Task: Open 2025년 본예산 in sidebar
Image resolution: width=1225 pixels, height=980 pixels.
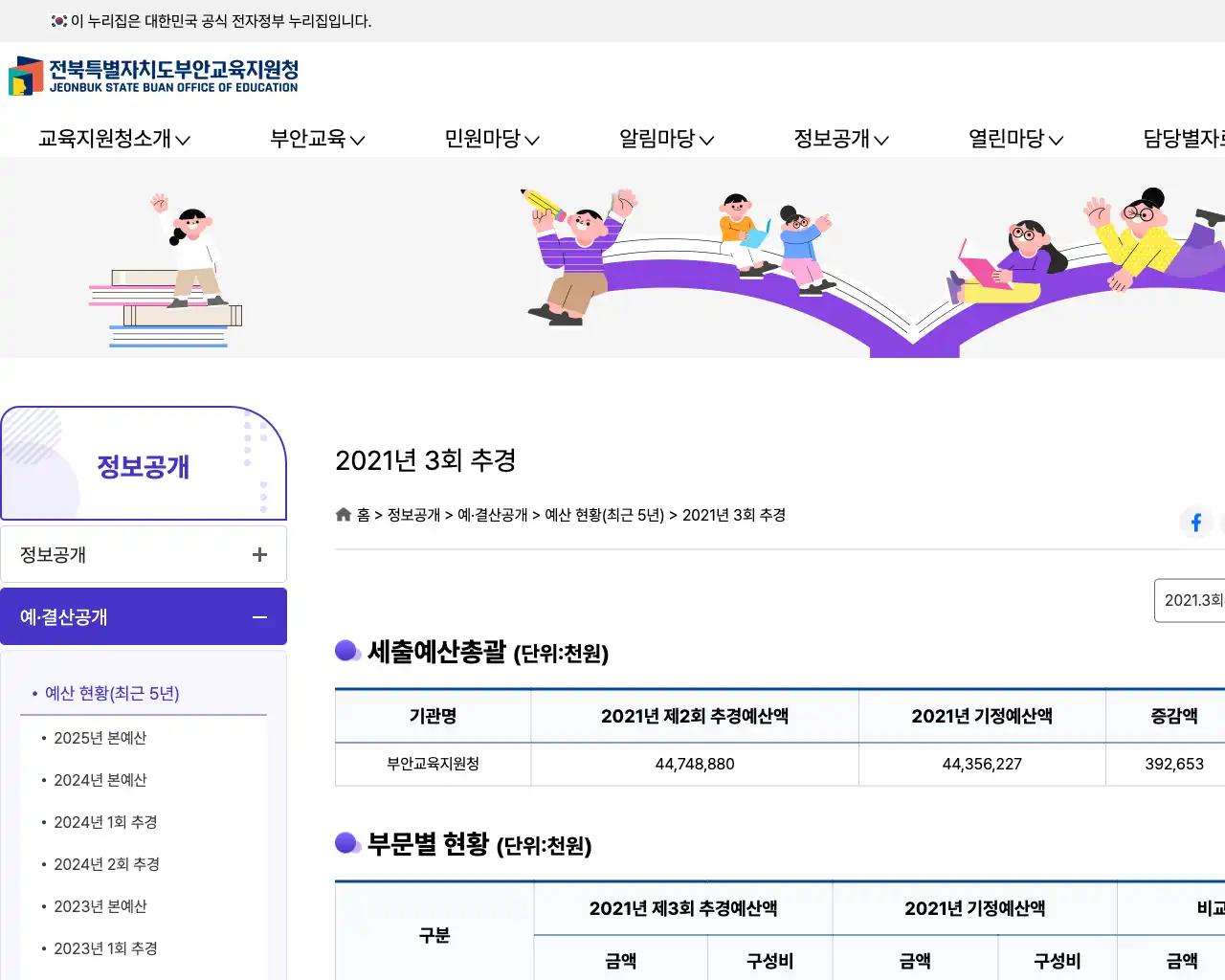Action: [100, 738]
